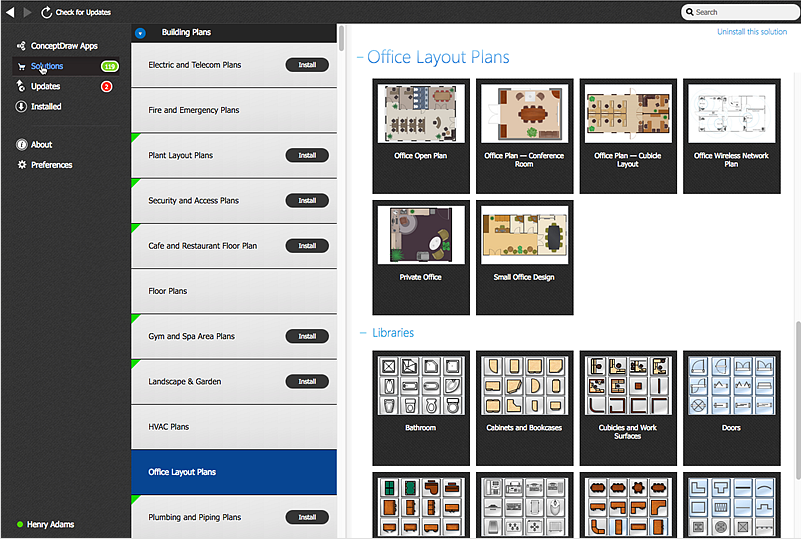This screenshot has height=539, width=801.
Task: Click the forward navigation arrow
Action: pyautogui.click(x=28, y=12)
